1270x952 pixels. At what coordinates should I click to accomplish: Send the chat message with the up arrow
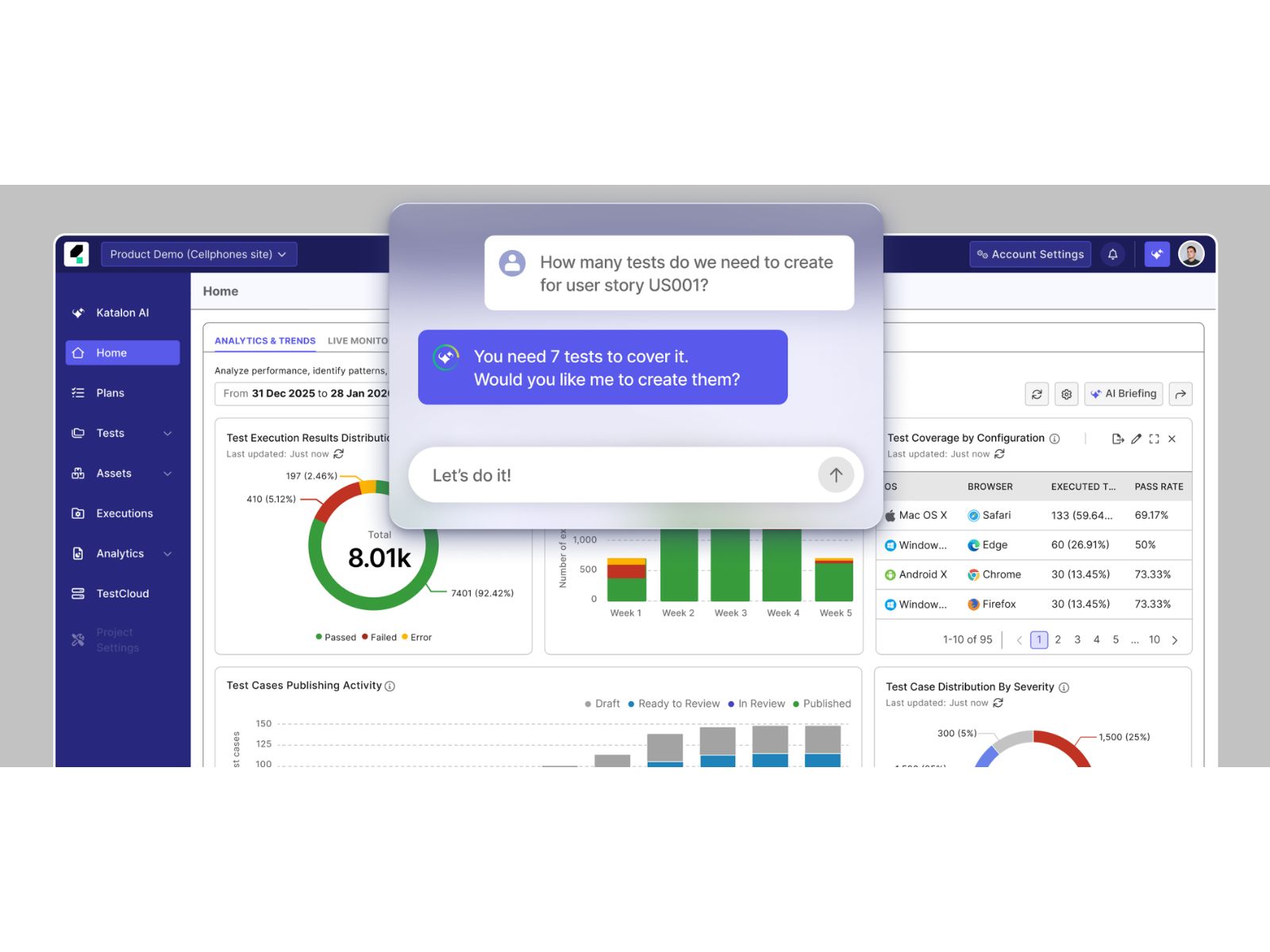tap(836, 474)
